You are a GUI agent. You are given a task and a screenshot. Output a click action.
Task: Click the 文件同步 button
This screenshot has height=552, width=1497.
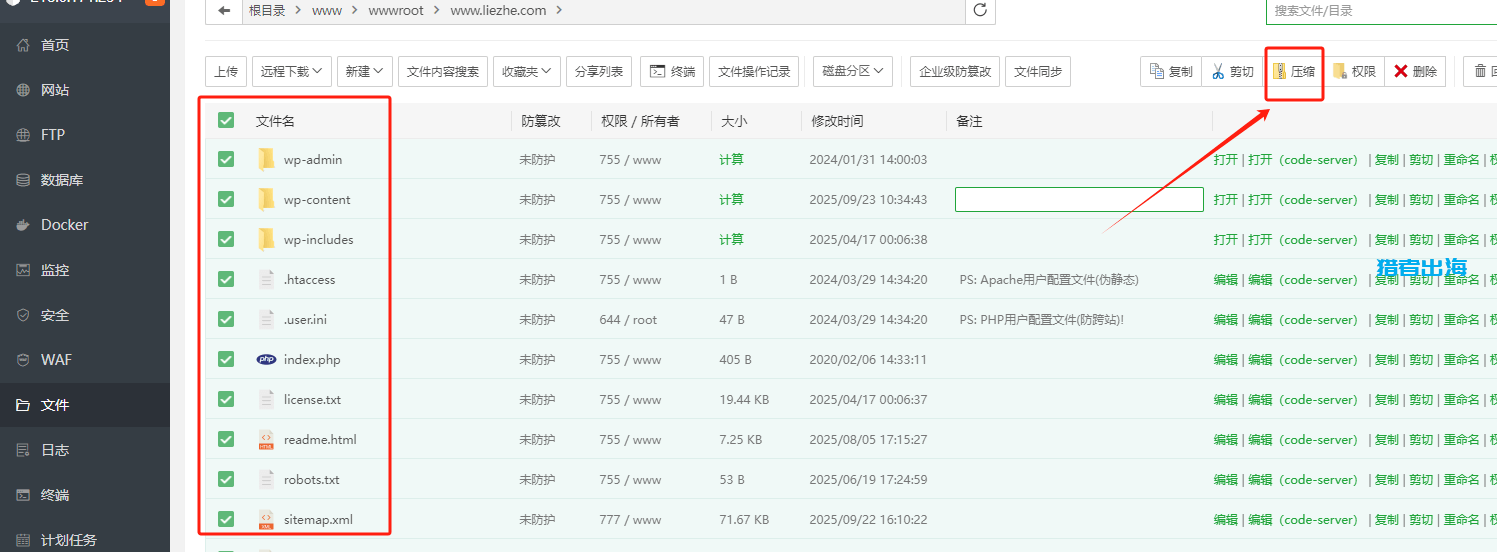pyautogui.click(x=1038, y=71)
